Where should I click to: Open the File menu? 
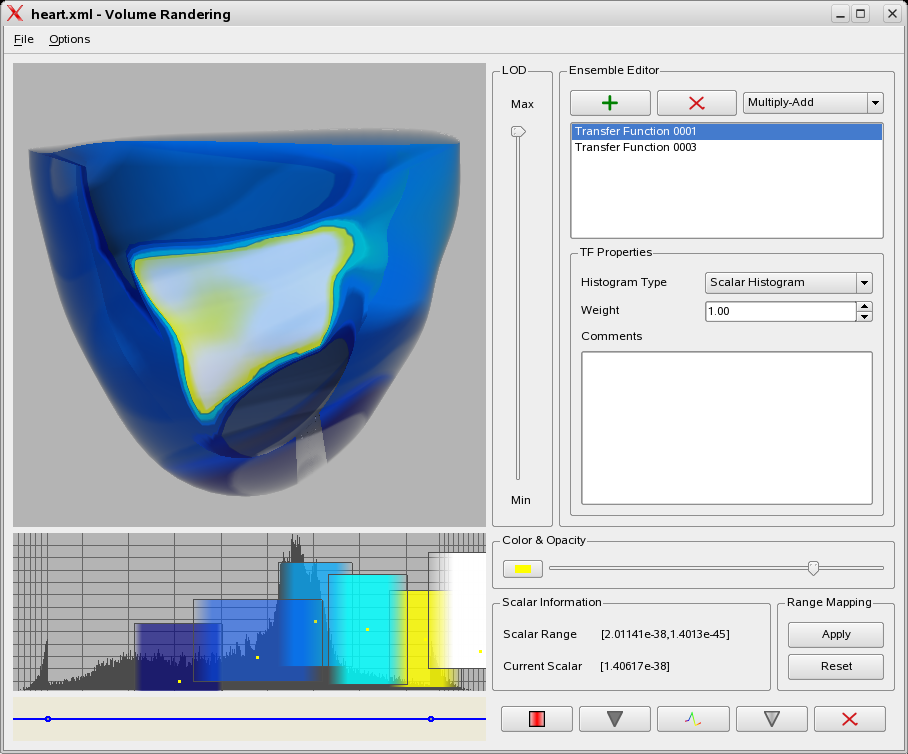coord(24,39)
